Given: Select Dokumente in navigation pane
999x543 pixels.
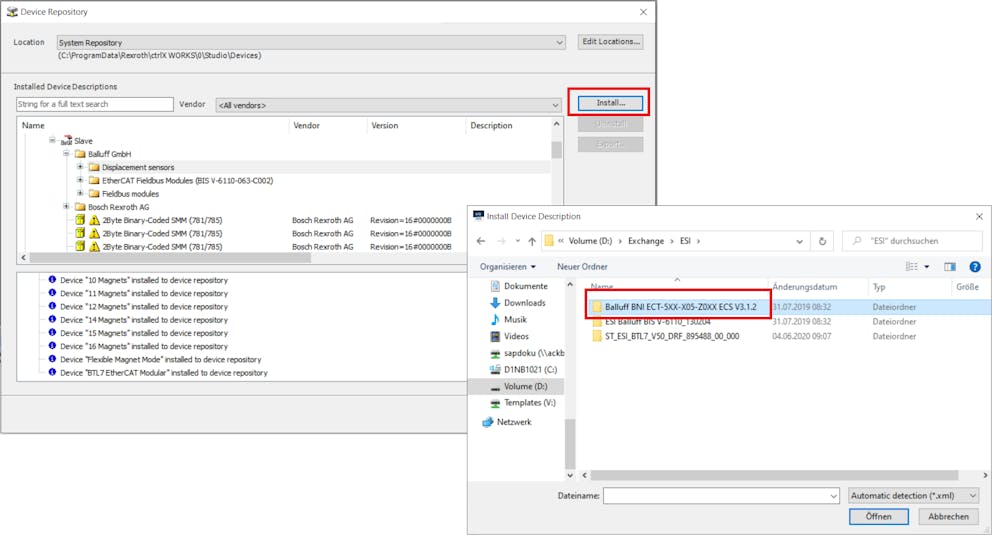Looking at the screenshot, I should (x=526, y=286).
